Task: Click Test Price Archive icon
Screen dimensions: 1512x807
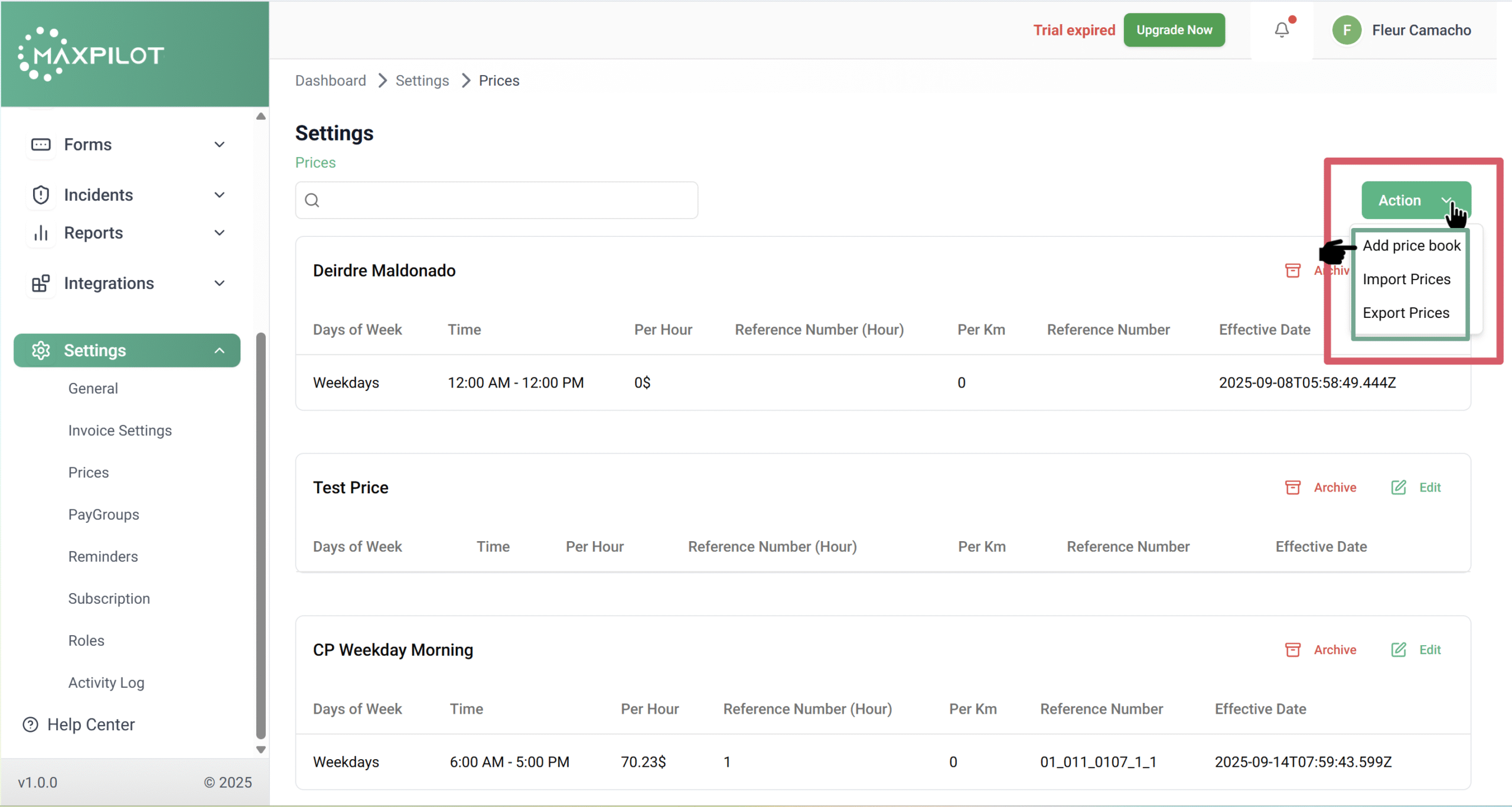Action: (x=1293, y=487)
